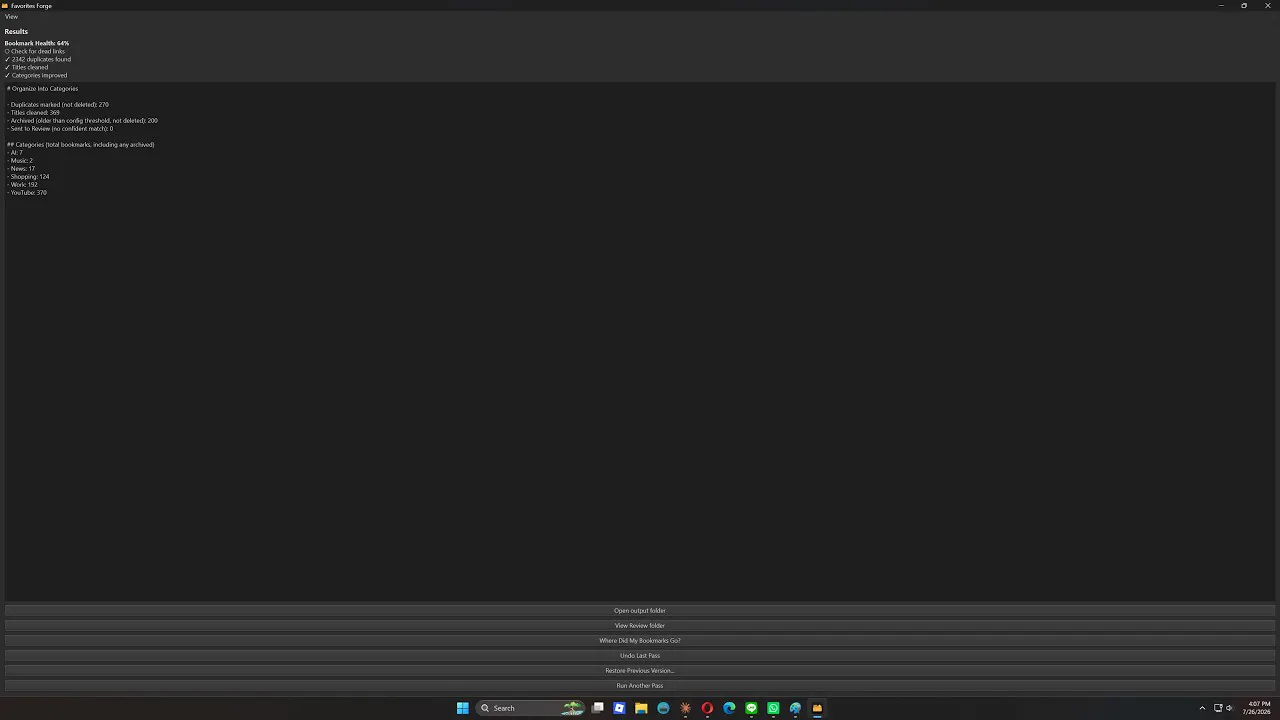
Task: Click the Organize Into Categories heading
Action: click(43, 89)
